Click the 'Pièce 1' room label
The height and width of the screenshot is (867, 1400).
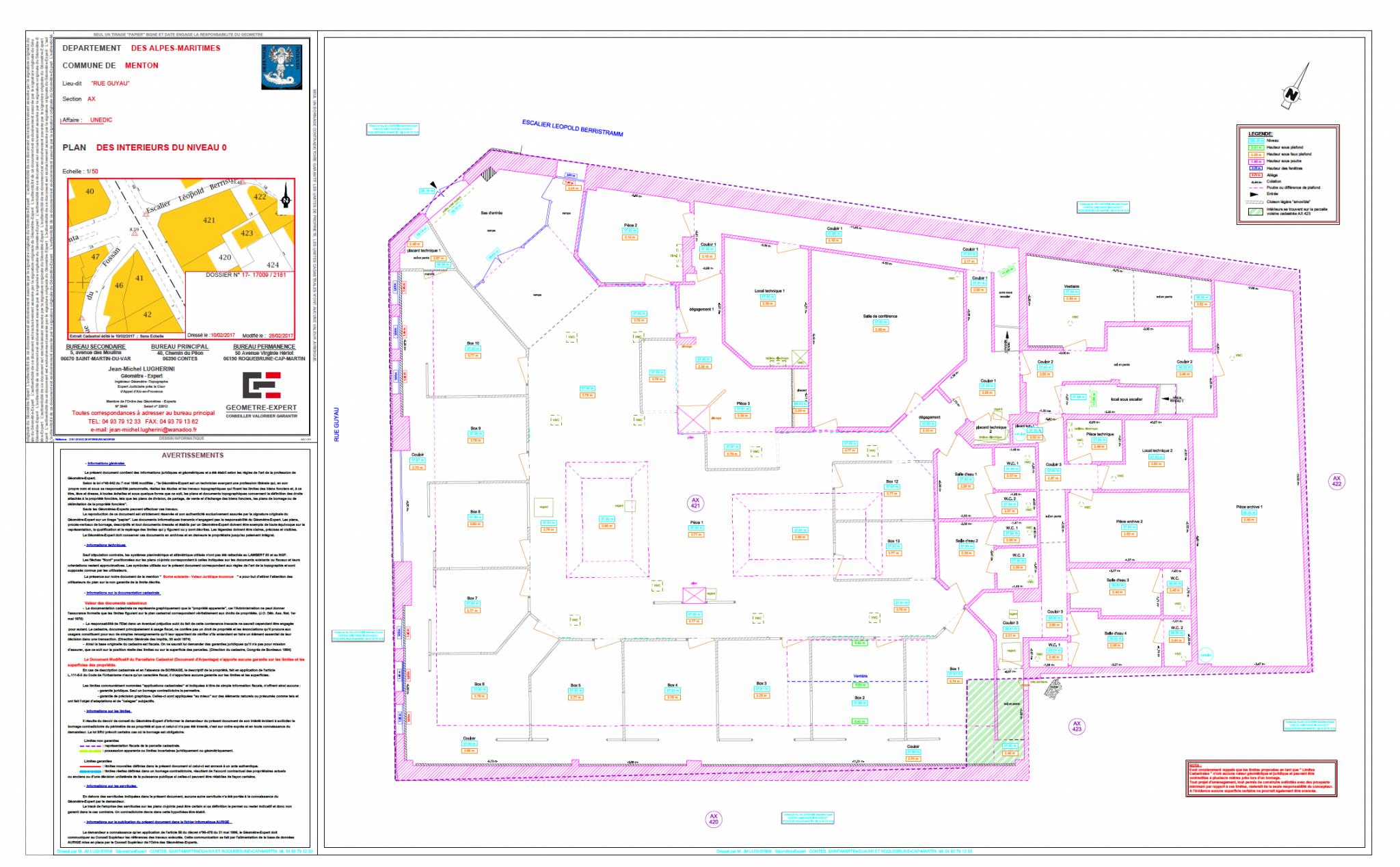pyautogui.click(x=696, y=522)
